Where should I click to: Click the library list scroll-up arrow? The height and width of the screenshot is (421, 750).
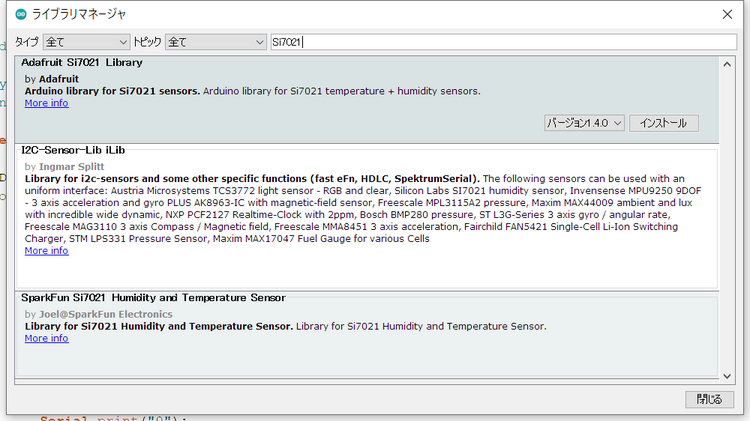[727, 62]
